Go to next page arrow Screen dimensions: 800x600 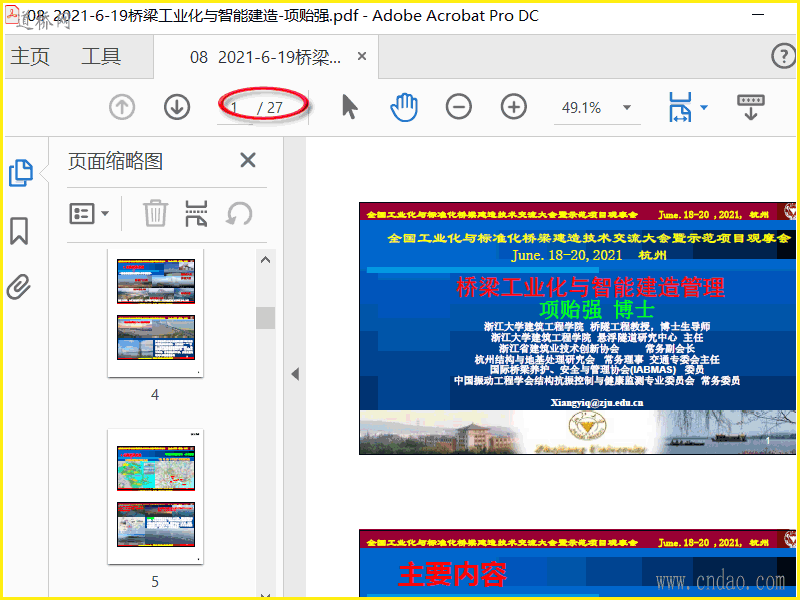coord(177,108)
